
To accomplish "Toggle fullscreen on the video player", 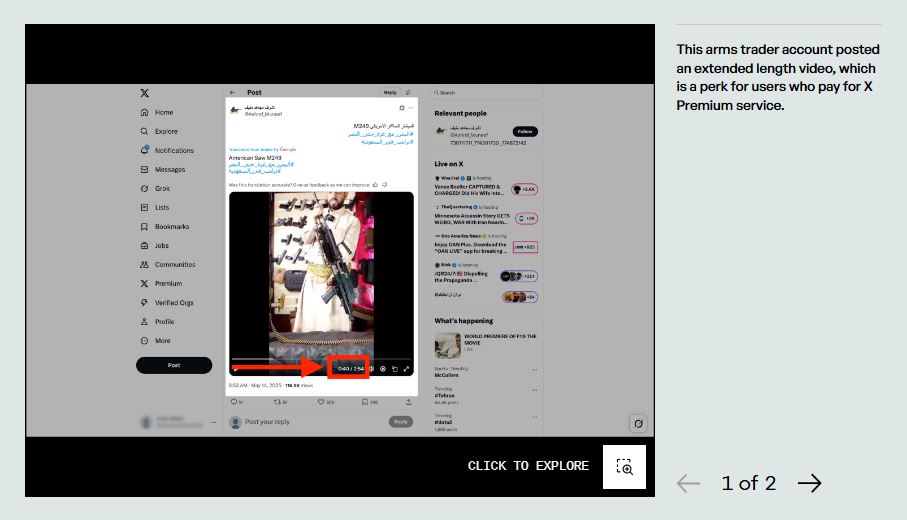I will 406,369.
